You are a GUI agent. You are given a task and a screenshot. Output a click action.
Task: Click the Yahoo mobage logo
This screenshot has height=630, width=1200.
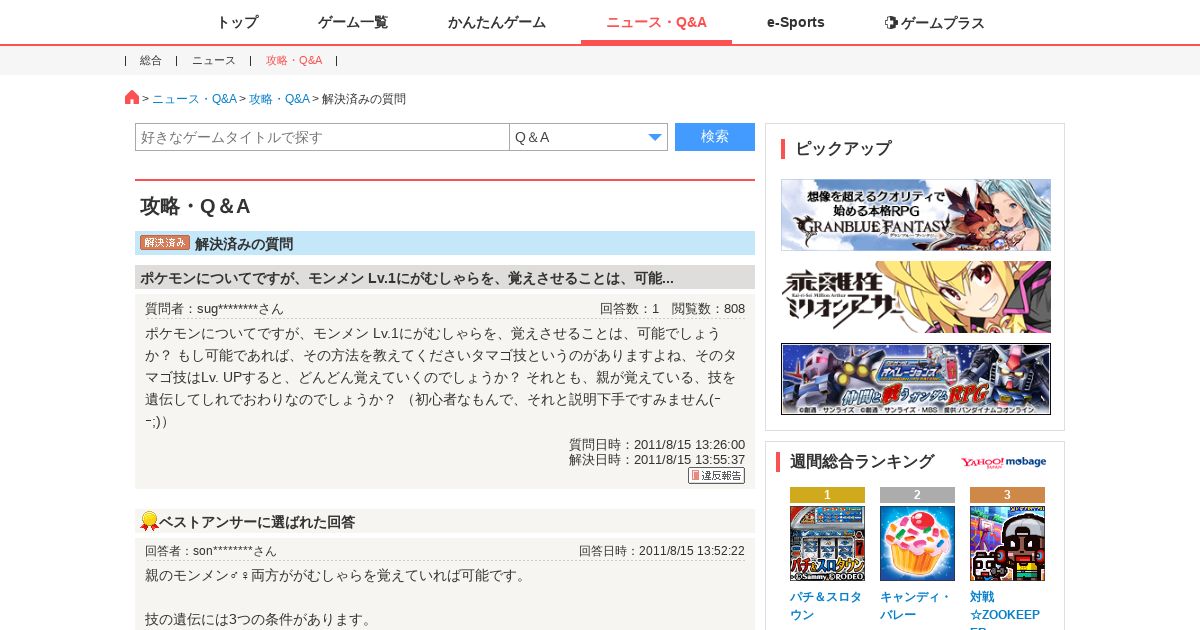point(1004,462)
